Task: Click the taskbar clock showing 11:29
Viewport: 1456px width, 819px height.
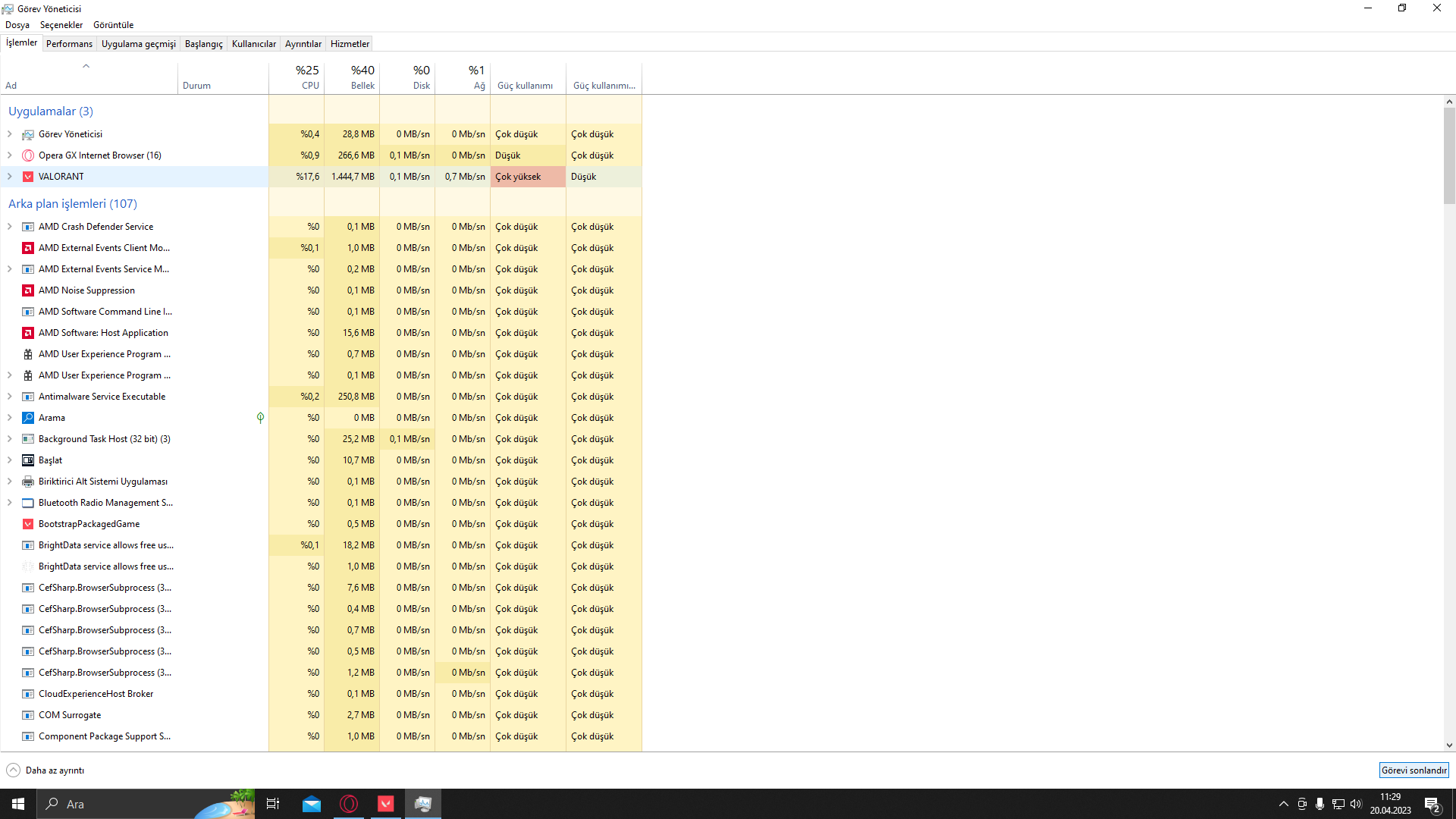Action: coord(1390,804)
